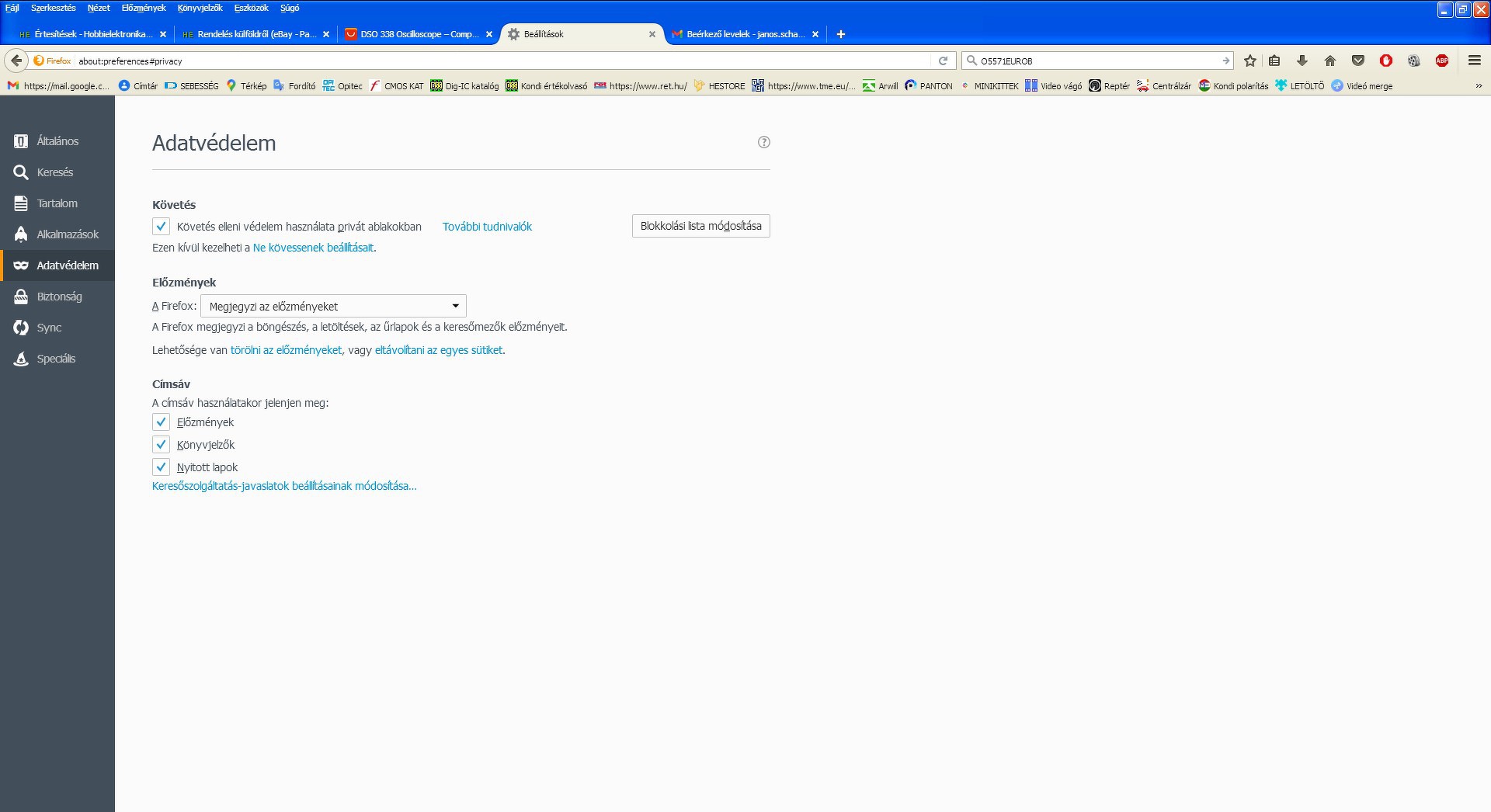Screen dimensions: 1491x812
Task: Open the Keresés settings category
Action: tap(57, 172)
